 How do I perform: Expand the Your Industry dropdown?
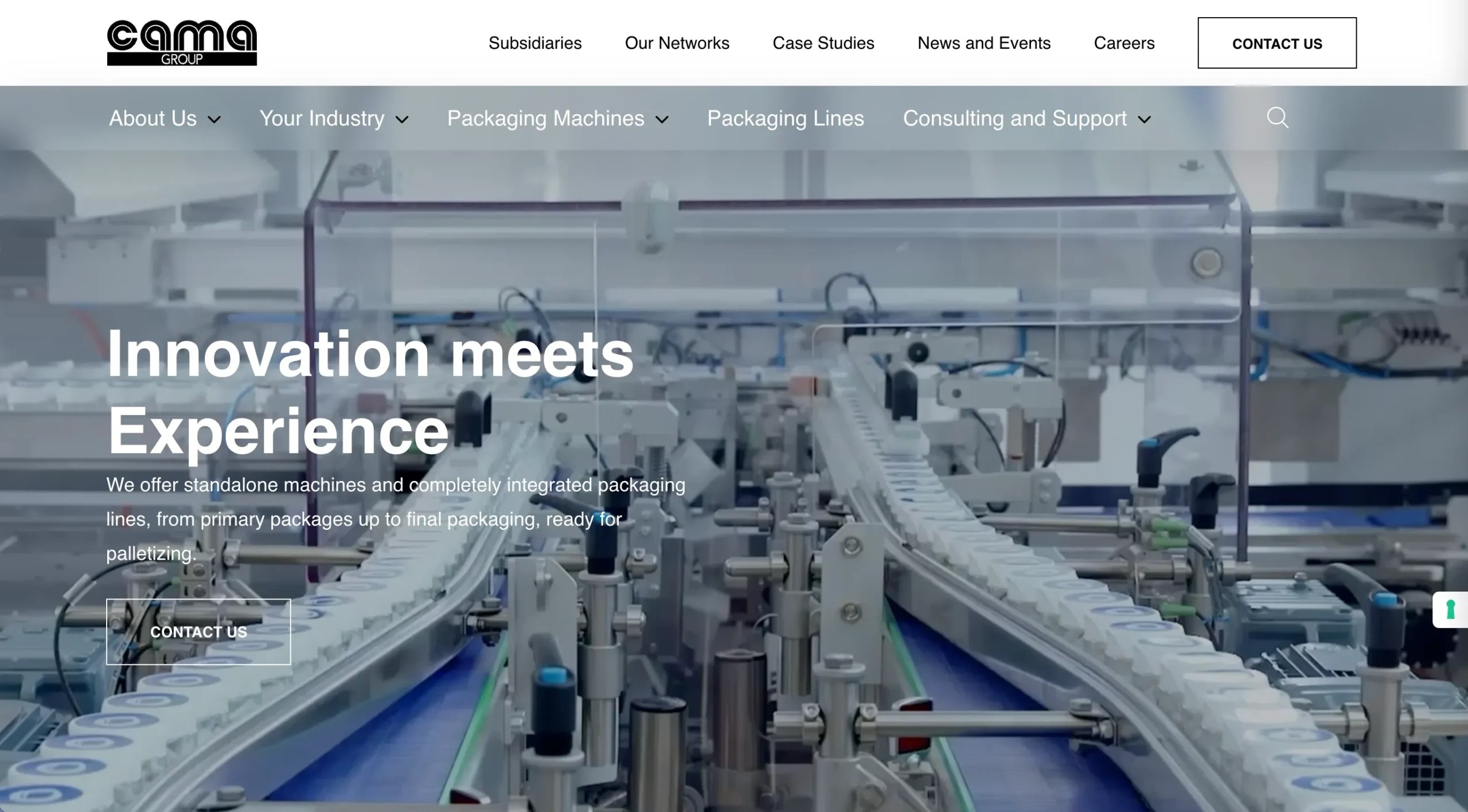(x=322, y=119)
